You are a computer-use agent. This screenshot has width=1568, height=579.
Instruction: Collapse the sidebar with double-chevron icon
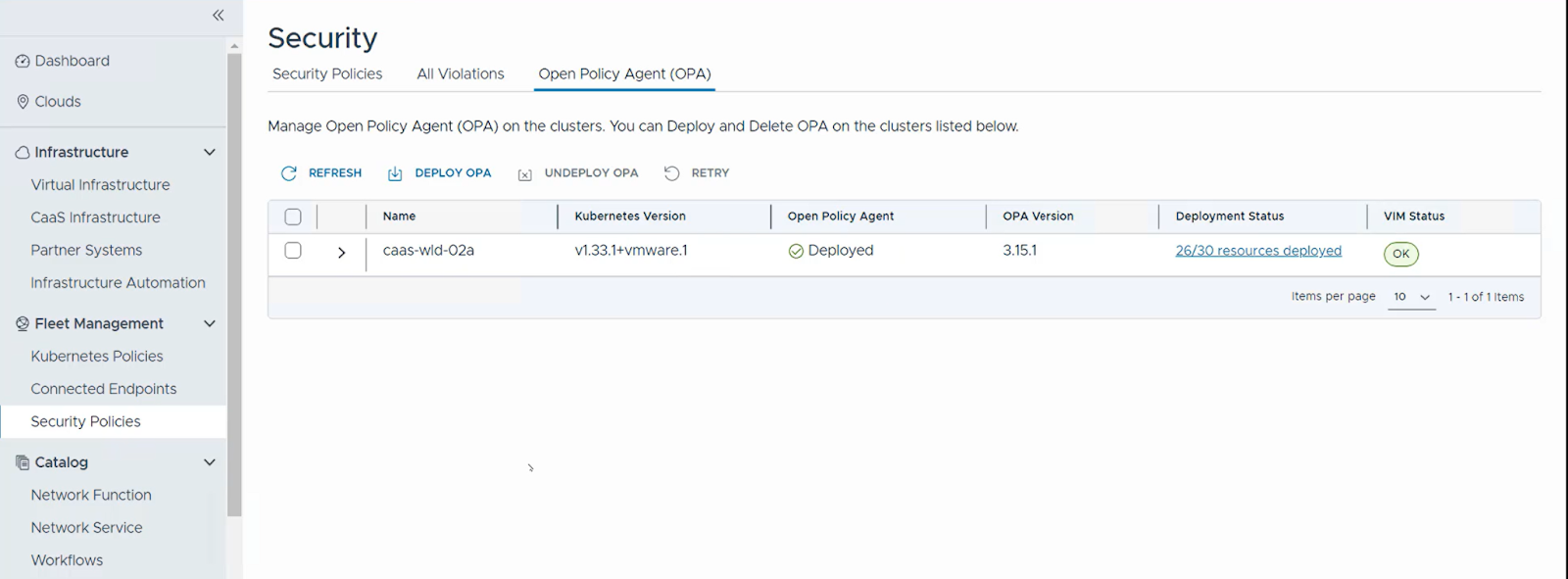click(x=218, y=15)
